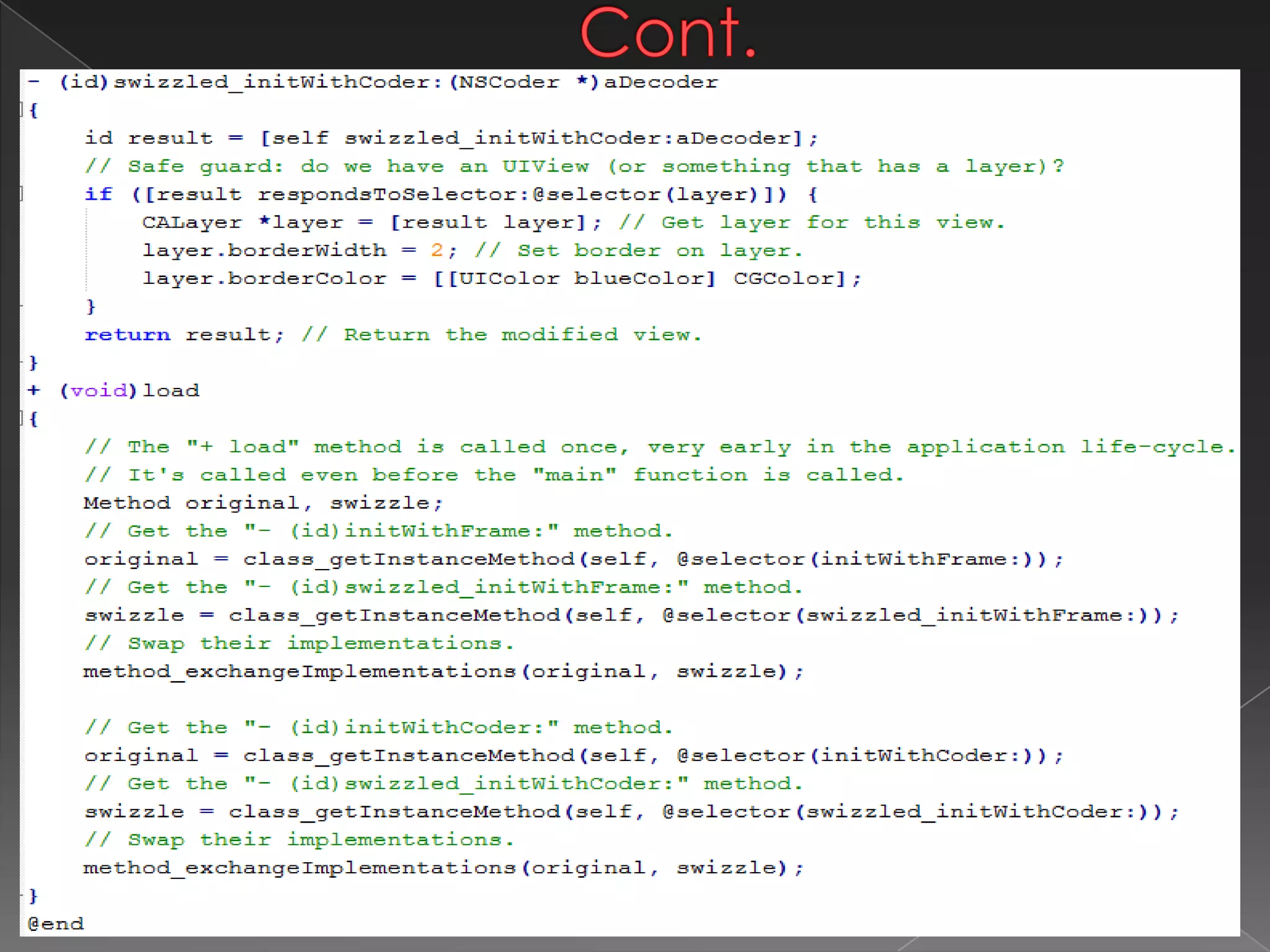Click the '// Return the modified view.' comment

[502, 335]
